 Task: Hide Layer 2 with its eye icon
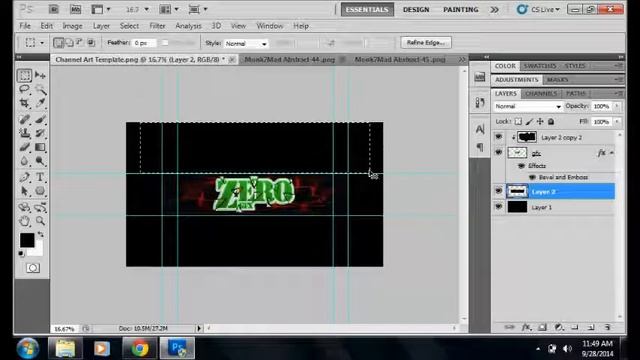tap(498, 191)
